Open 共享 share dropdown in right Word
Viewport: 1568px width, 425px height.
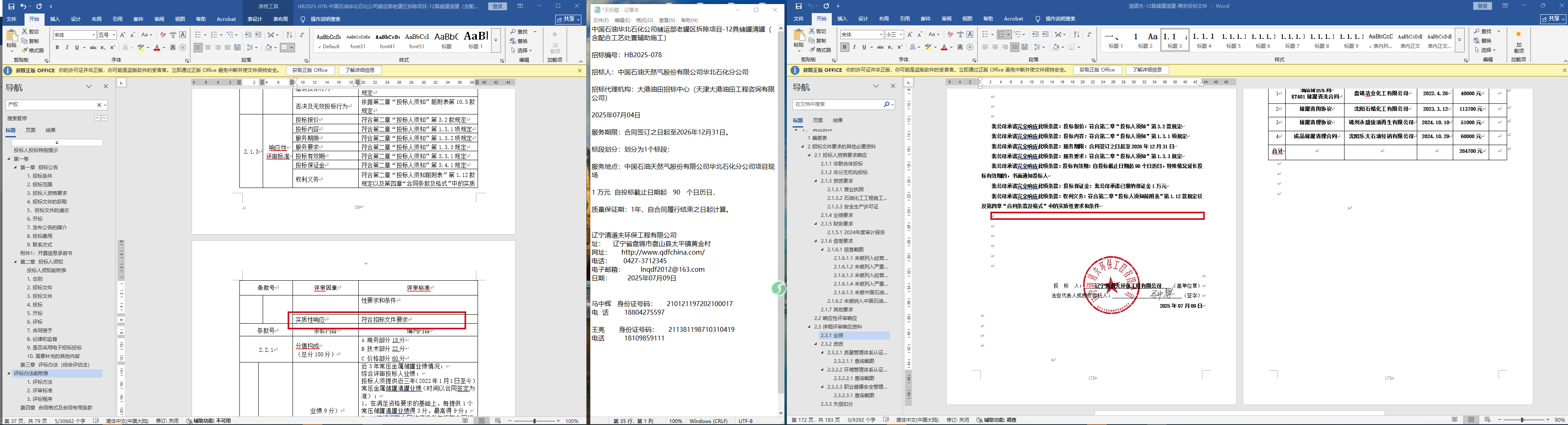click(1553, 19)
